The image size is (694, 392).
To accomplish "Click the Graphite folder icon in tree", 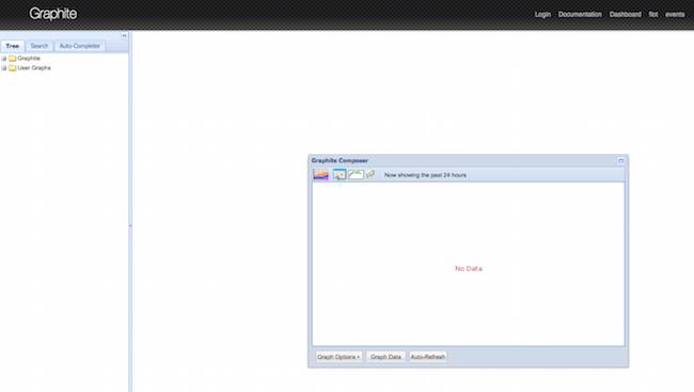I will click(x=12, y=58).
